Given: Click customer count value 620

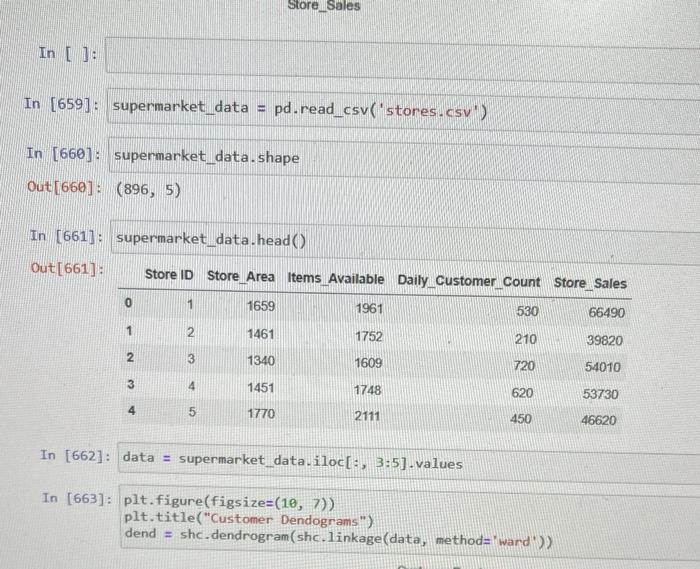Looking at the screenshot, I should click(522, 393).
